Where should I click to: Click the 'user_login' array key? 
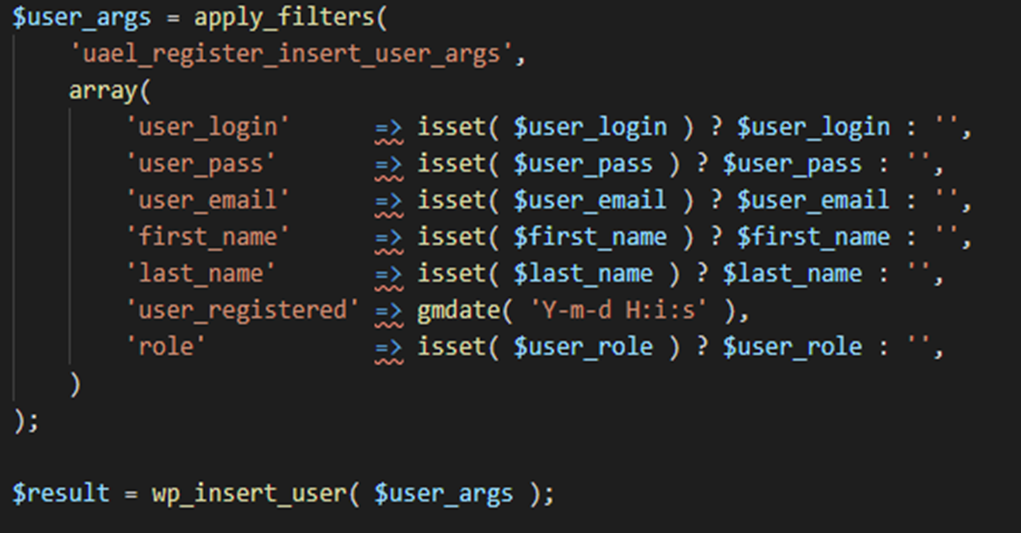208,127
